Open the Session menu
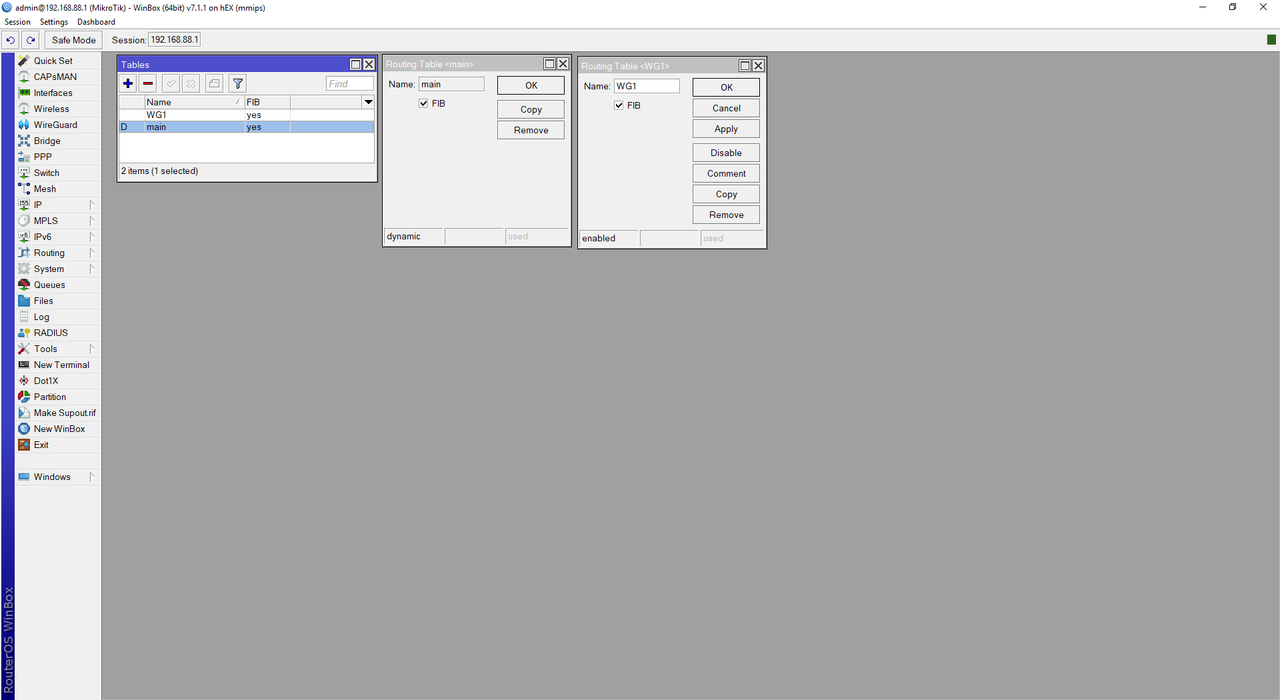This screenshot has height=700, width=1280. (18, 22)
